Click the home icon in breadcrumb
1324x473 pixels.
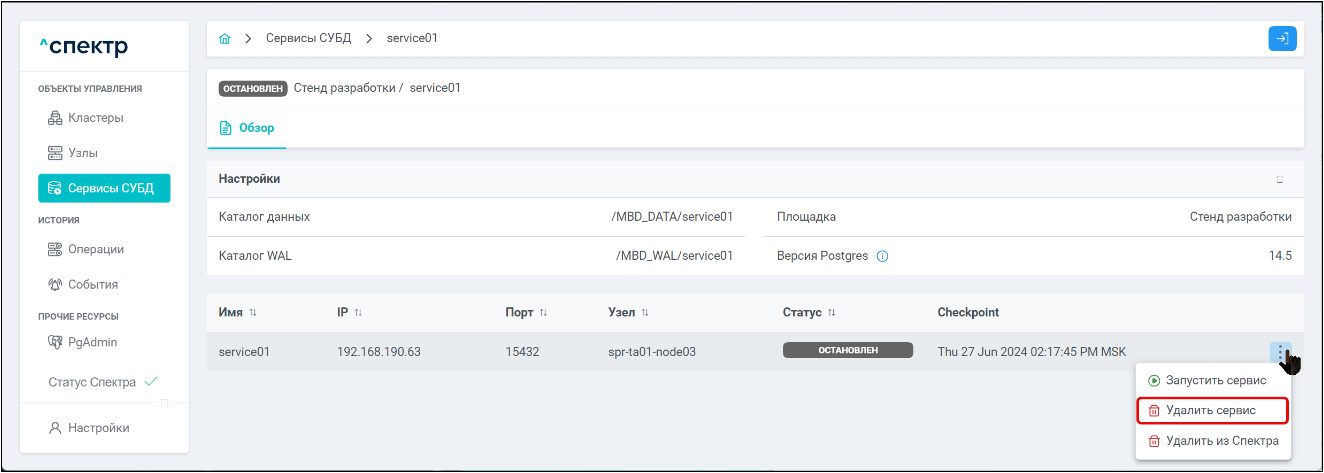pyautogui.click(x=225, y=39)
